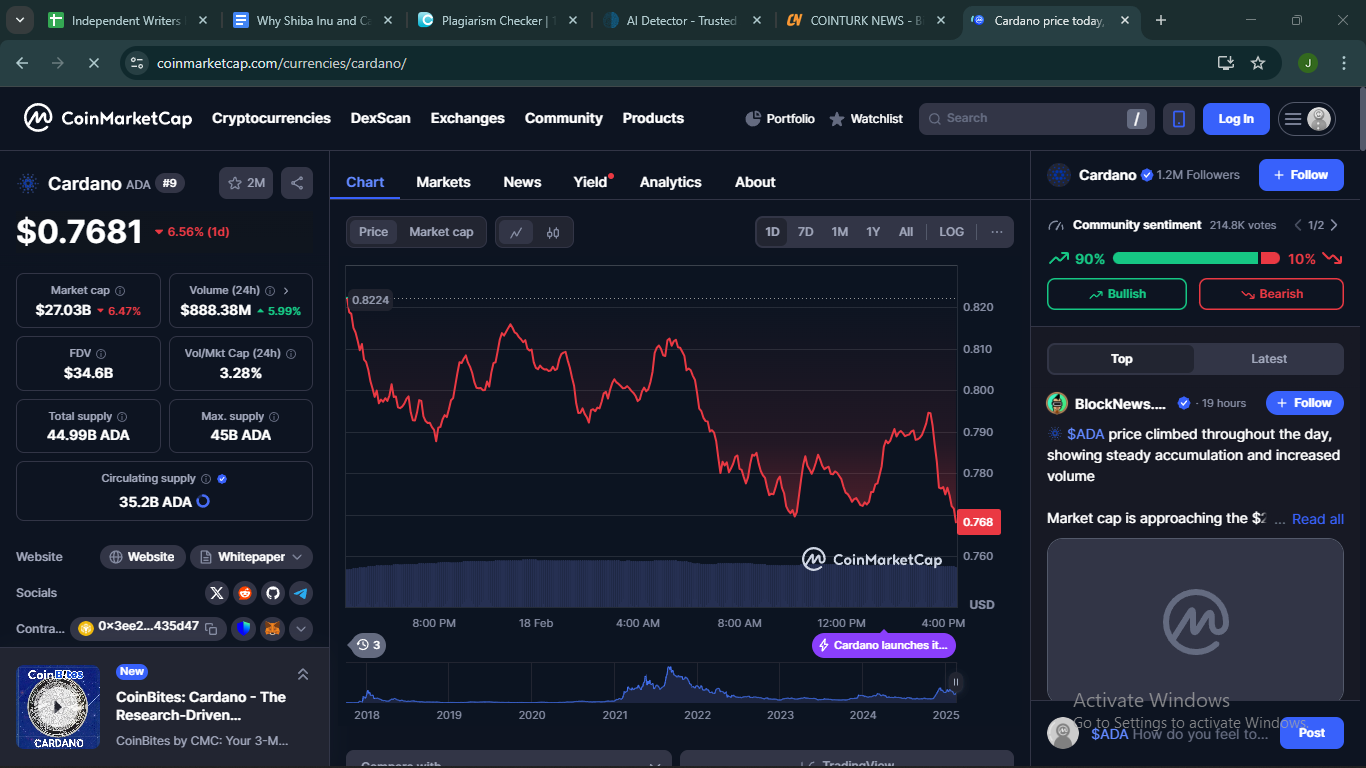Expand more contracts chevron

click(x=301, y=628)
